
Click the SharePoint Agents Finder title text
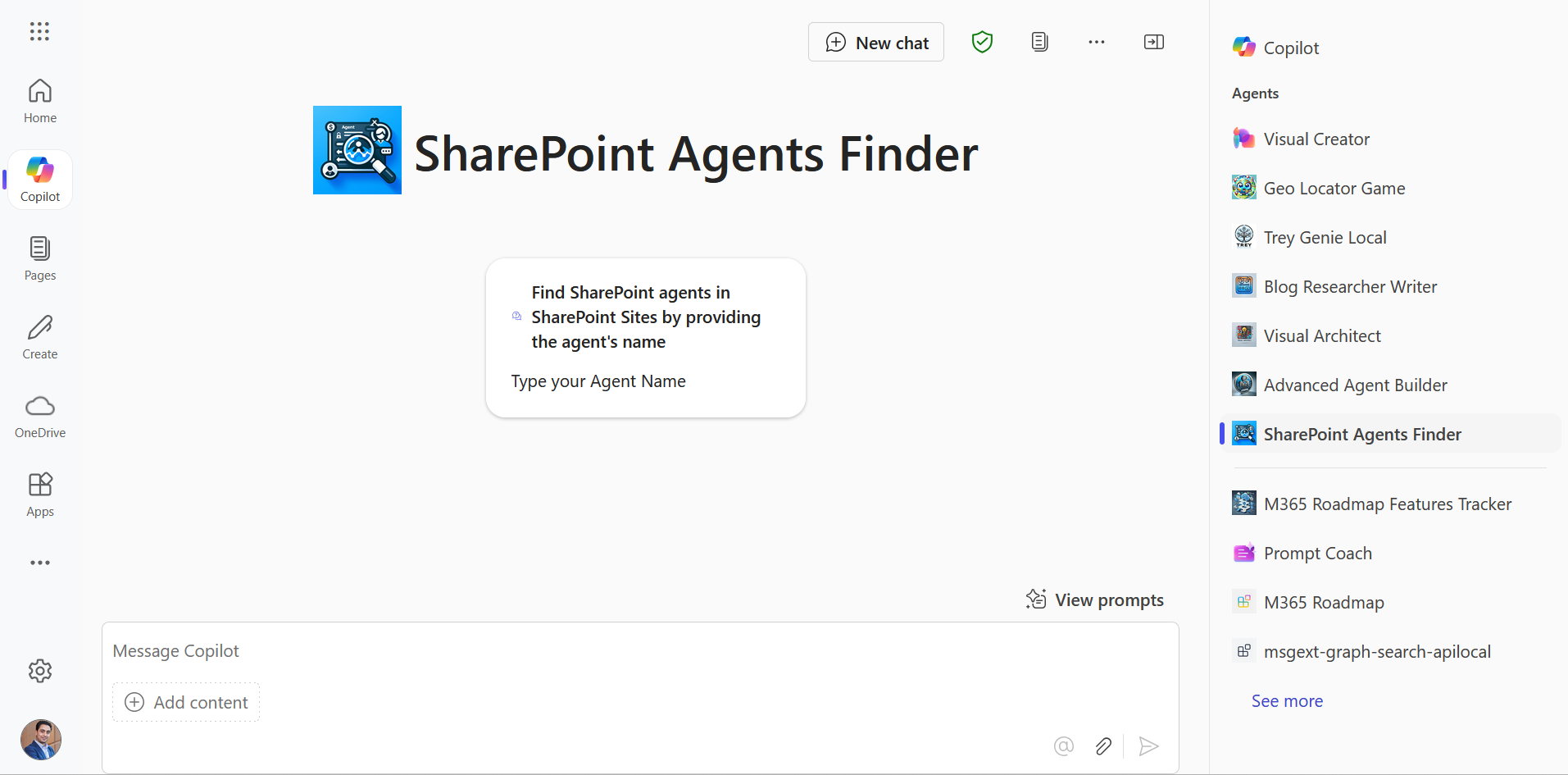coord(696,153)
